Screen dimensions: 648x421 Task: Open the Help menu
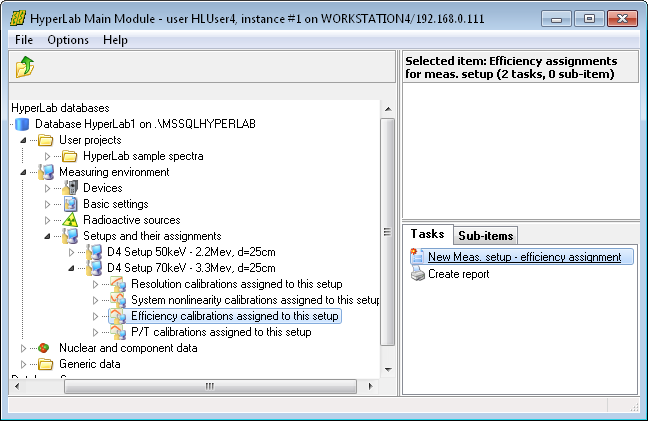point(115,40)
